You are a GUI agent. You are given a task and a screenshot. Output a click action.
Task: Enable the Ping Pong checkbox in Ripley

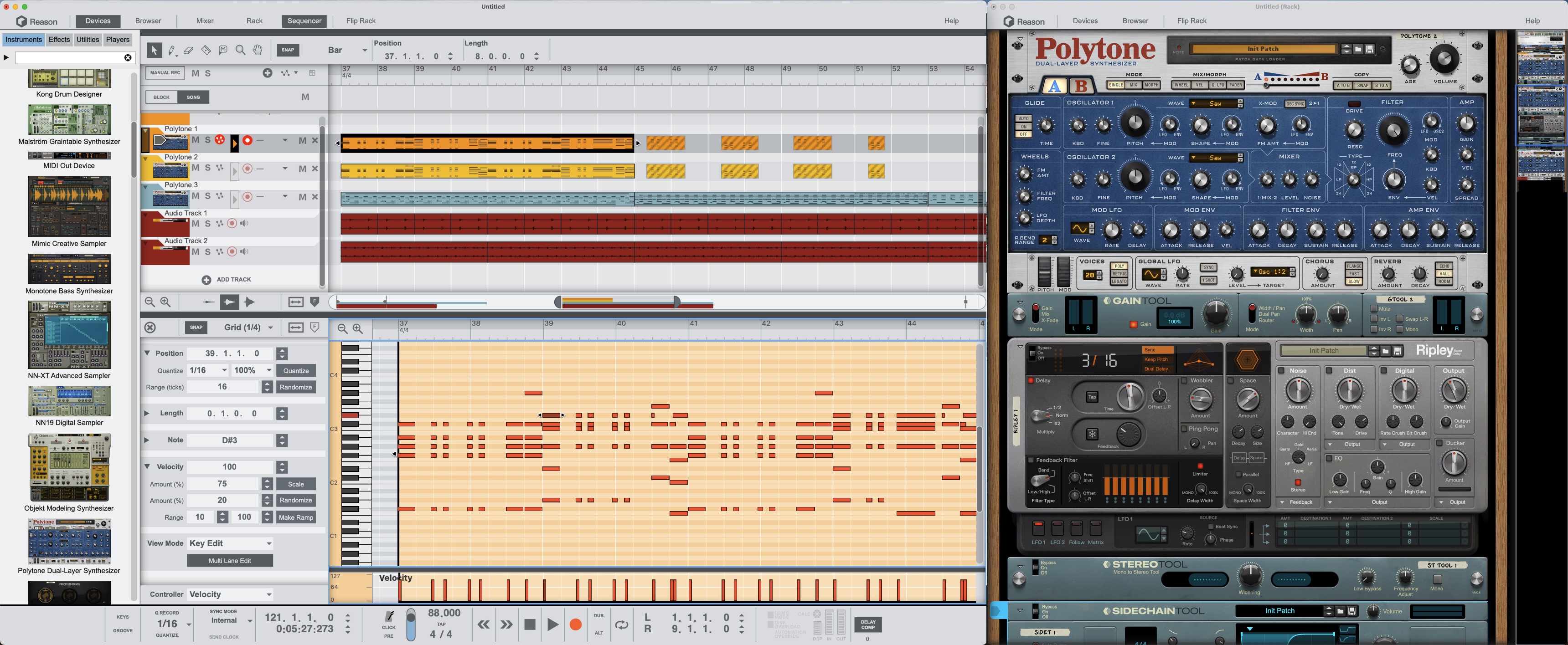tap(1184, 429)
